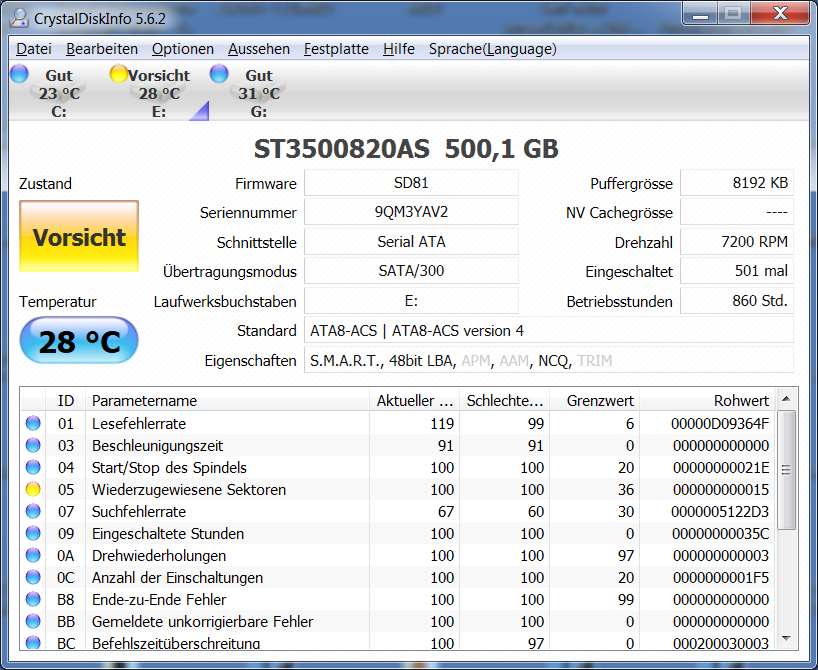Click the Rohwert column header
This screenshot has width=818, height=670.
click(x=707, y=400)
